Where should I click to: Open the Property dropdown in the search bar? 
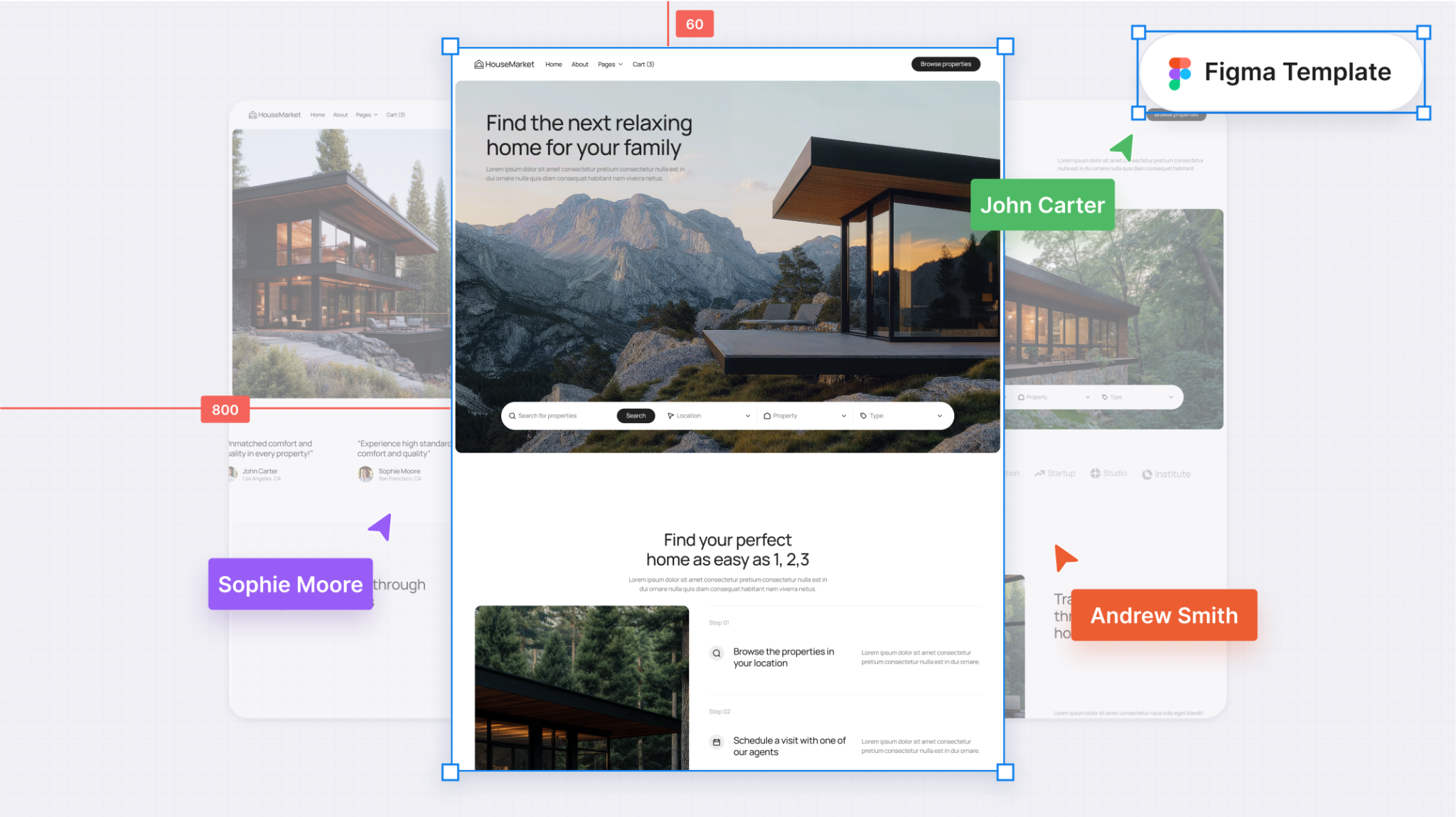[x=844, y=415]
